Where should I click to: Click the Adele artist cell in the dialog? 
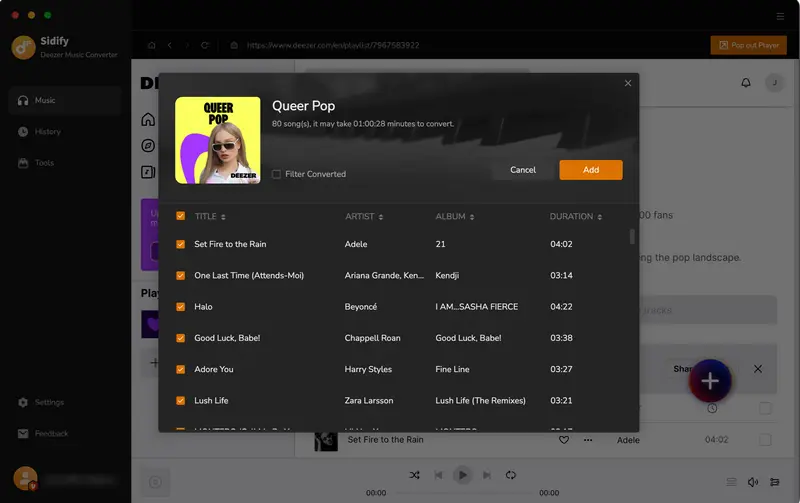(x=356, y=244)
